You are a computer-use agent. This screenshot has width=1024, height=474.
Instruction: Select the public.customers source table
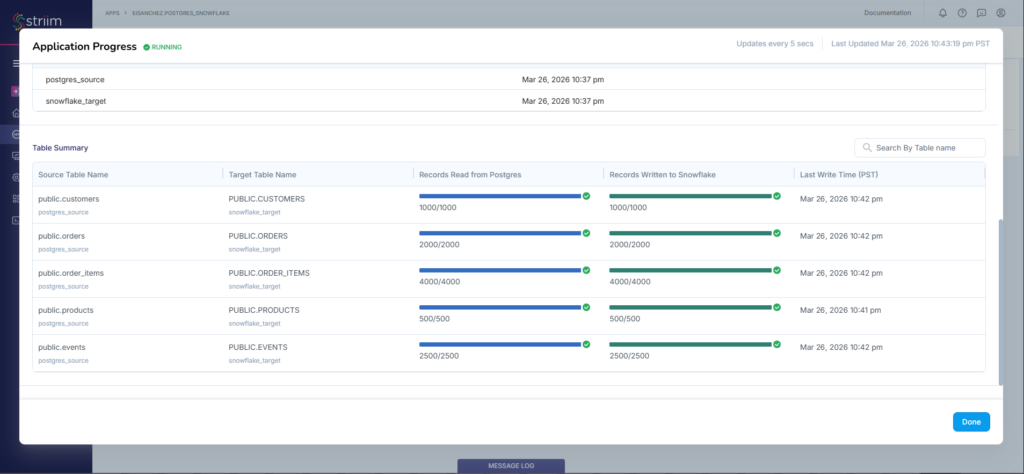tap(69, 198)
